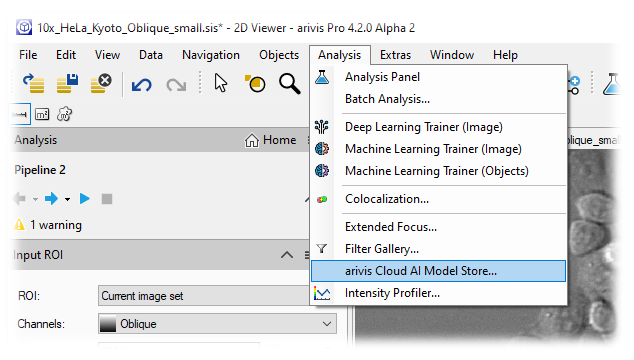
Task: Click the m² measurement icon
Action: (42, 115)
